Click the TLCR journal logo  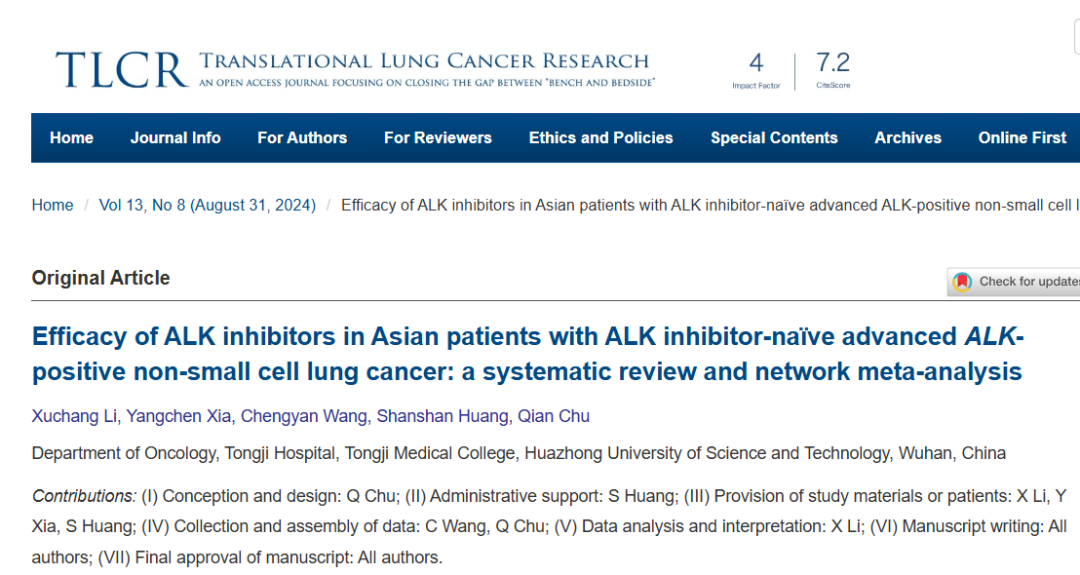122,68
